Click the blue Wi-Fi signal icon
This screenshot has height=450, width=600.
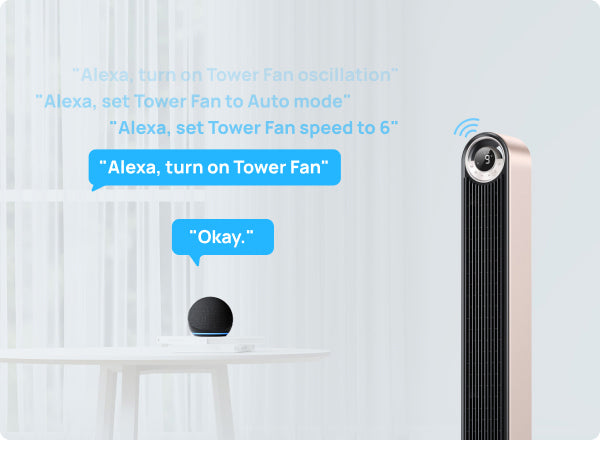[467, 128]
